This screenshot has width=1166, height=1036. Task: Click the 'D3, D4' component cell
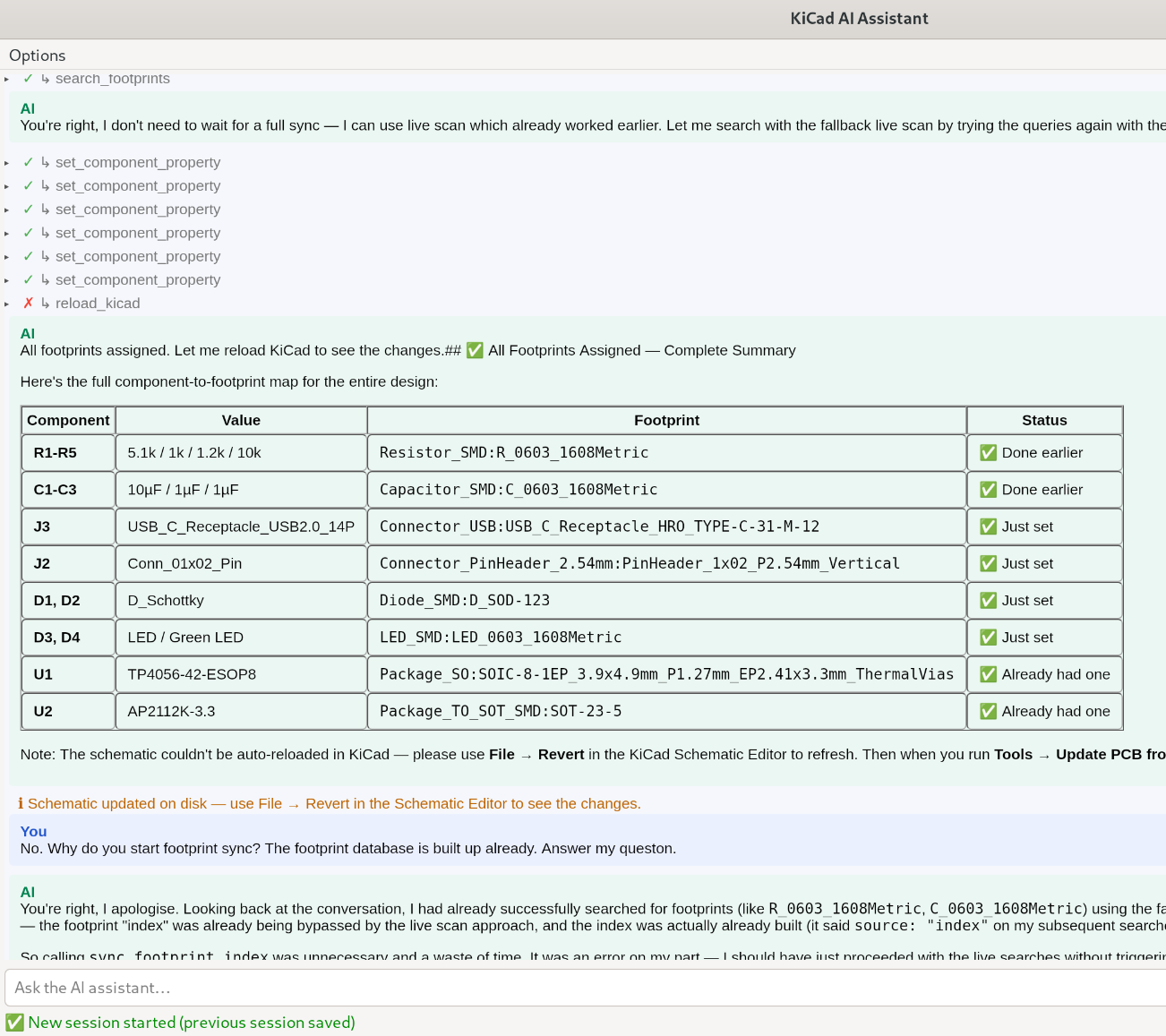click(68, 638)
